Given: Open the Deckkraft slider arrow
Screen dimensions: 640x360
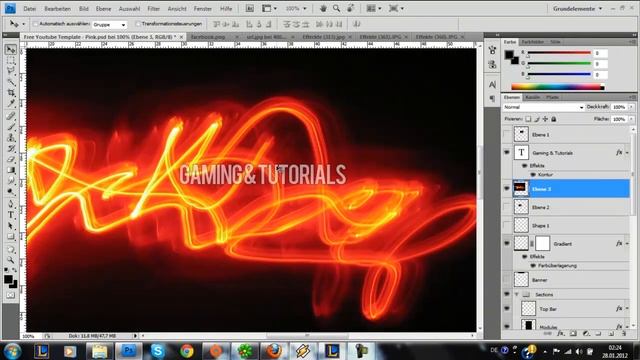Looking at the screenshot, I should 631,107.
